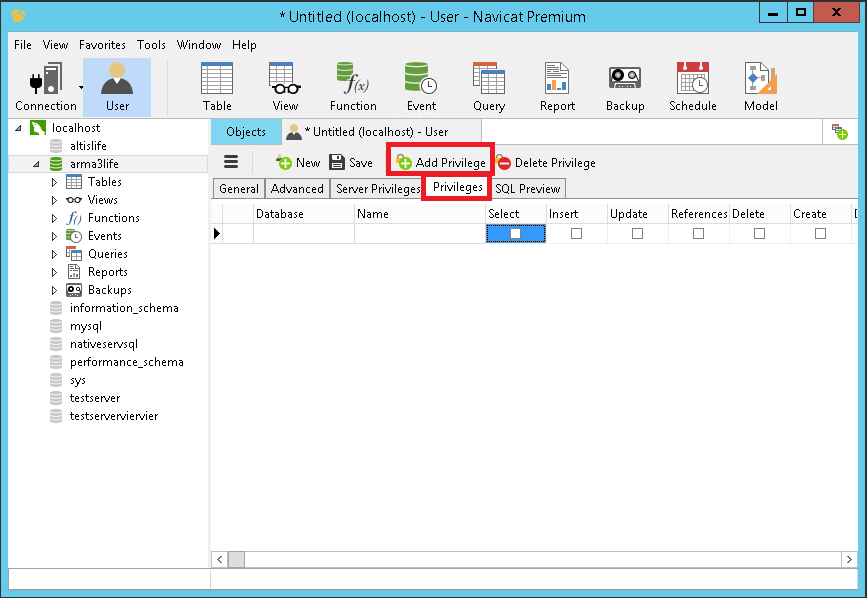867x598 pixels.
Task: Enable the Update privilege checkbox
Action: (x=637, y=233)
